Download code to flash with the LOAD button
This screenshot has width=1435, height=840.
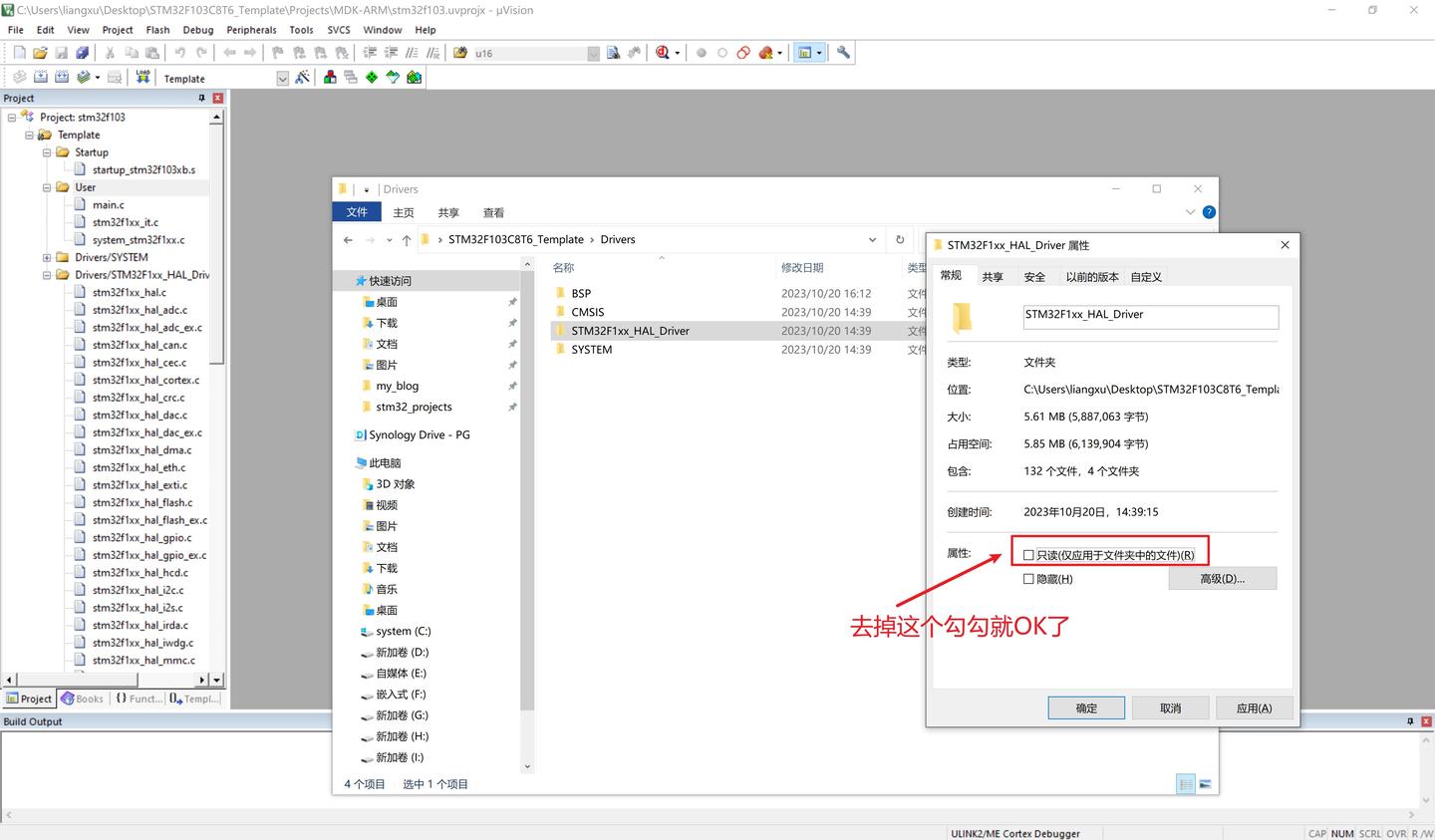pos(143,78)
